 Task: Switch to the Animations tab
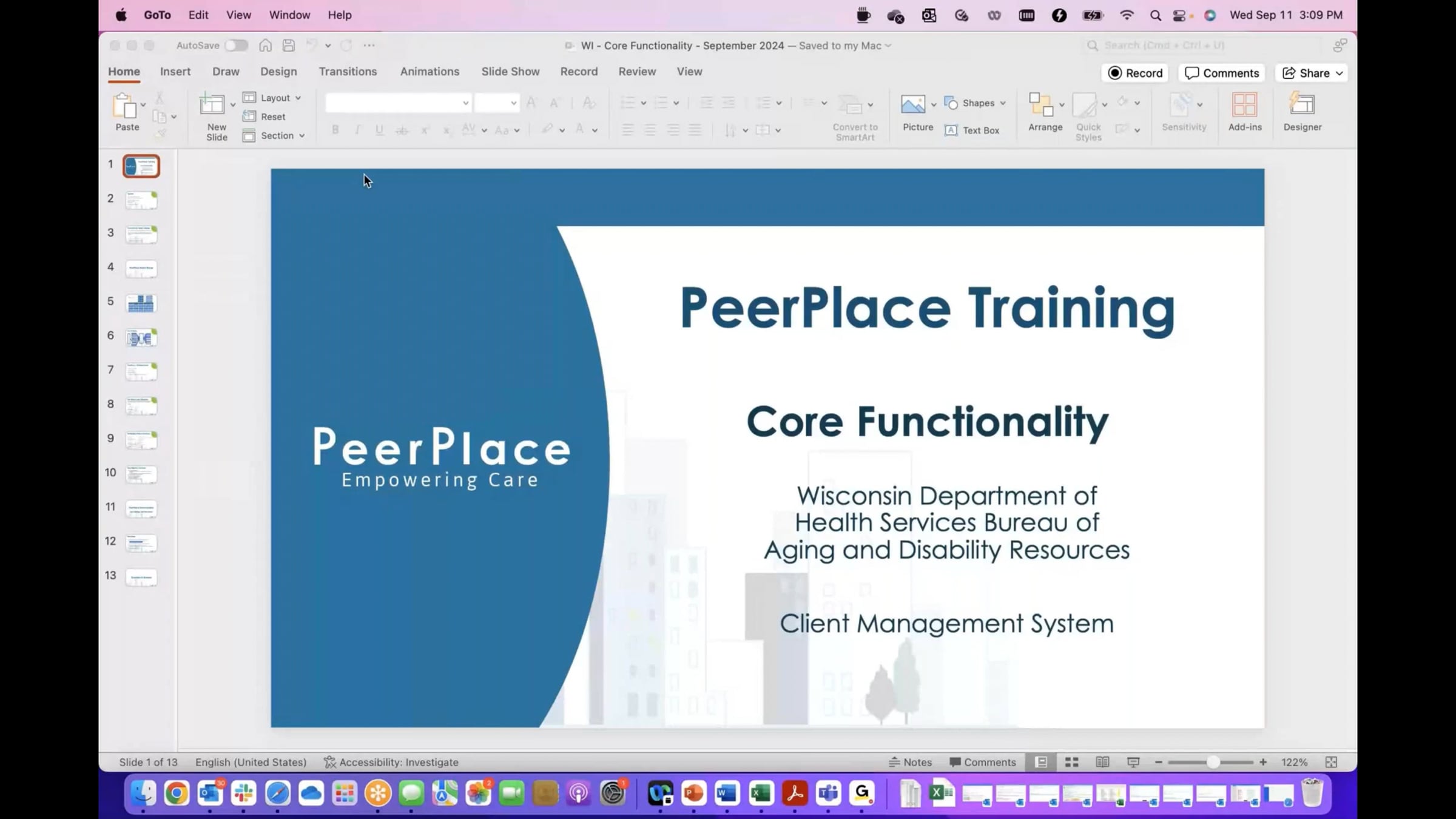click(430, 72)
